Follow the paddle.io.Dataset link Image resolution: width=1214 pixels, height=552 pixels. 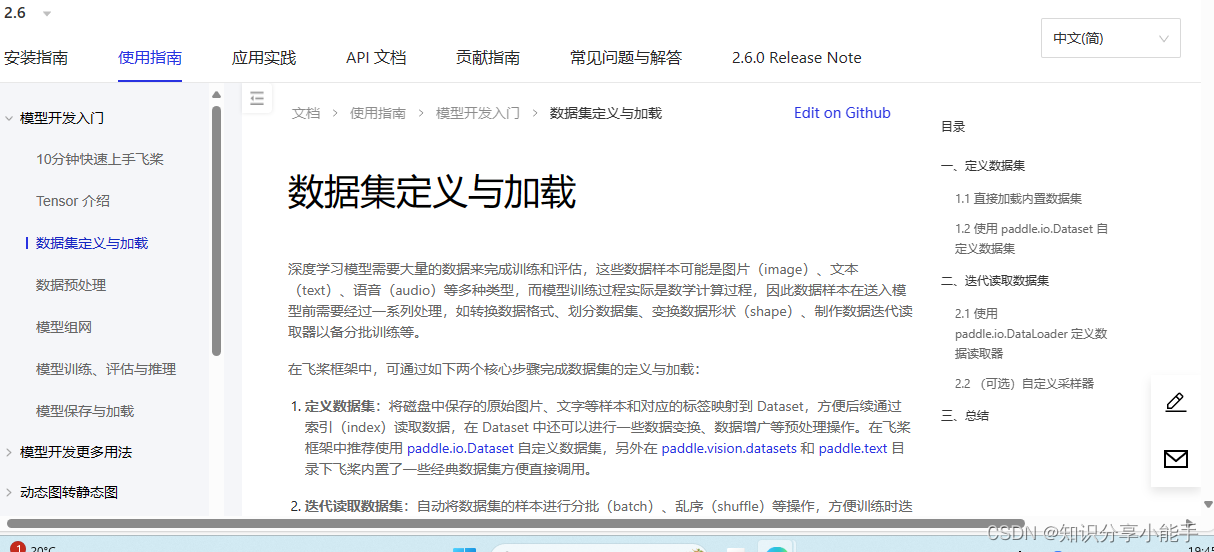tap(460, 448)
